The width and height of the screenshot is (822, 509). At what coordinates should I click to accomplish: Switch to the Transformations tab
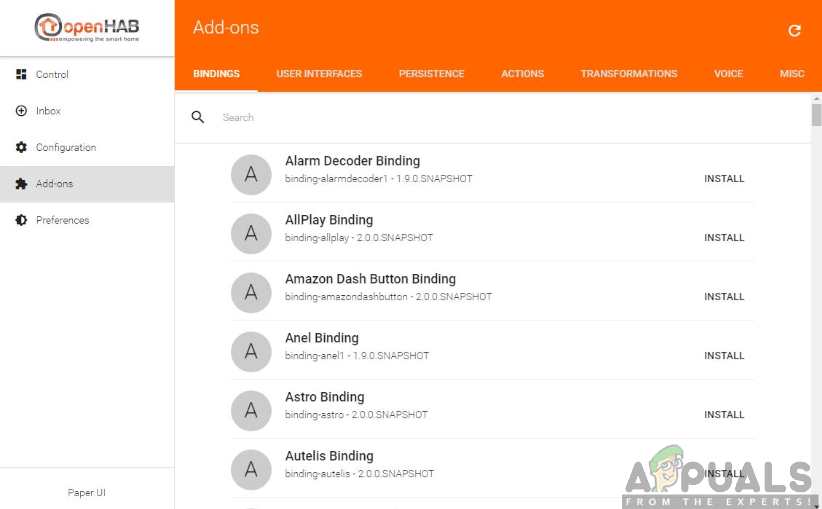(629, 74)
